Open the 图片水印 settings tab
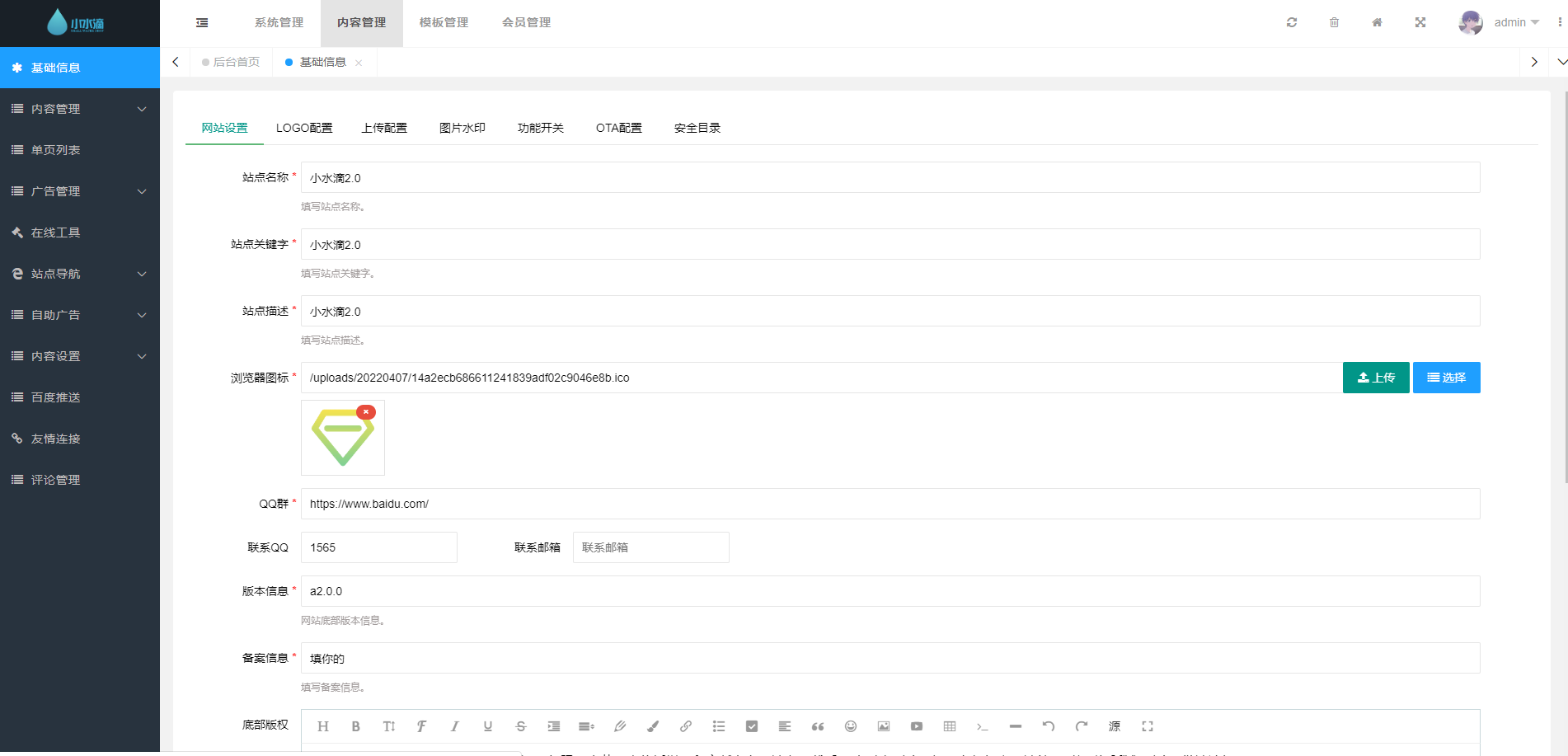Image resolution: width=1568 pixels, height=756 pixels. tap(462, 128)
